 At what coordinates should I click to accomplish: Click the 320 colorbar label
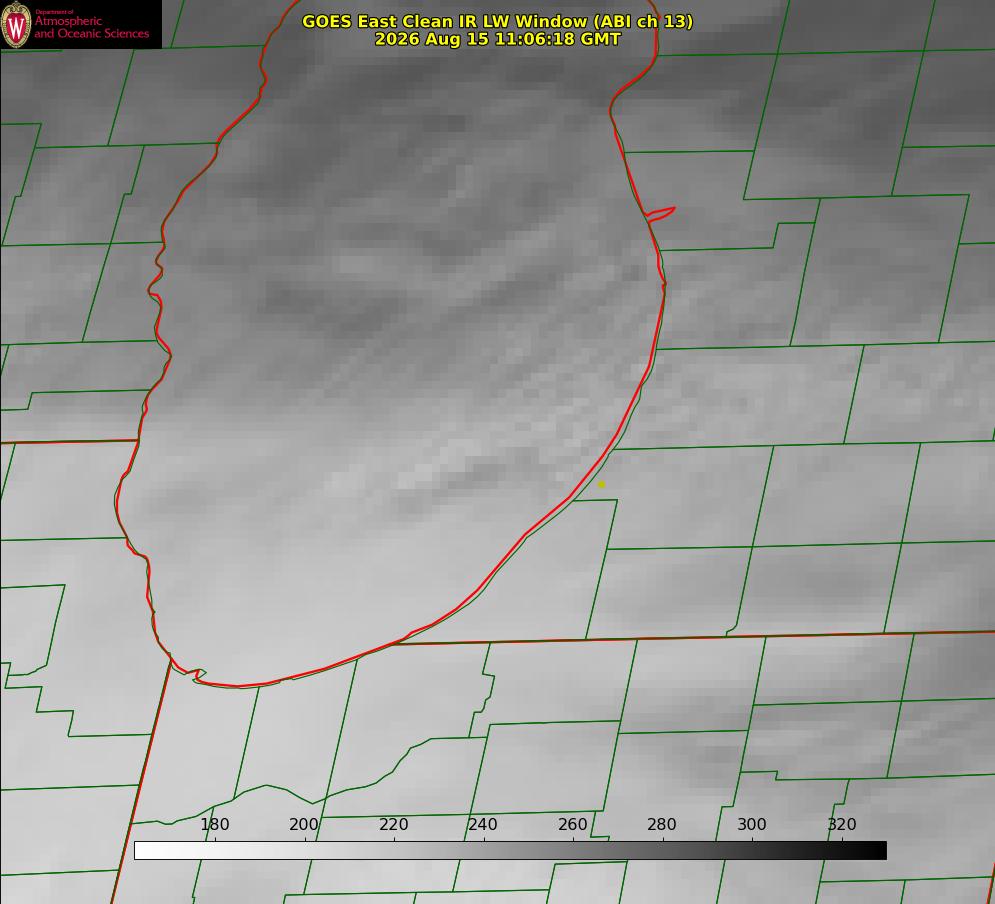(x=842, y=824)
